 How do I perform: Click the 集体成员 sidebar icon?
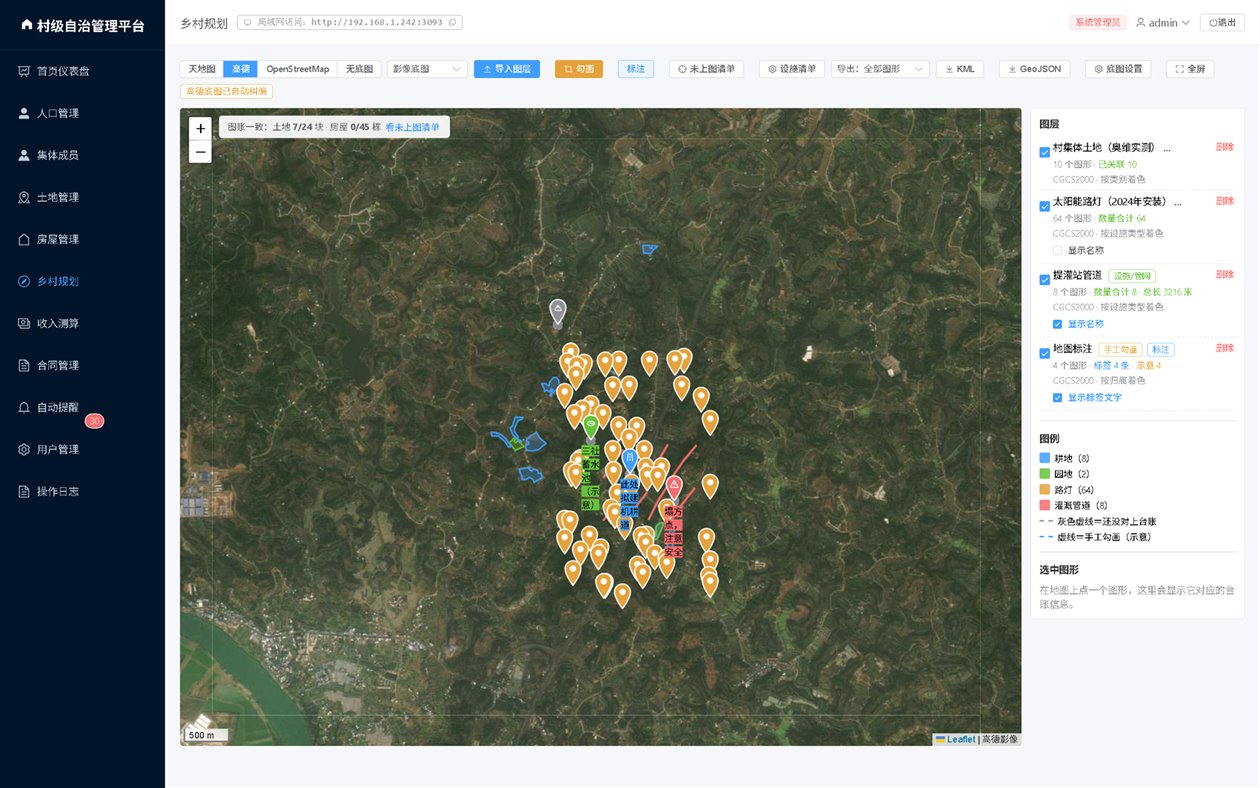[x=24, y=155]
